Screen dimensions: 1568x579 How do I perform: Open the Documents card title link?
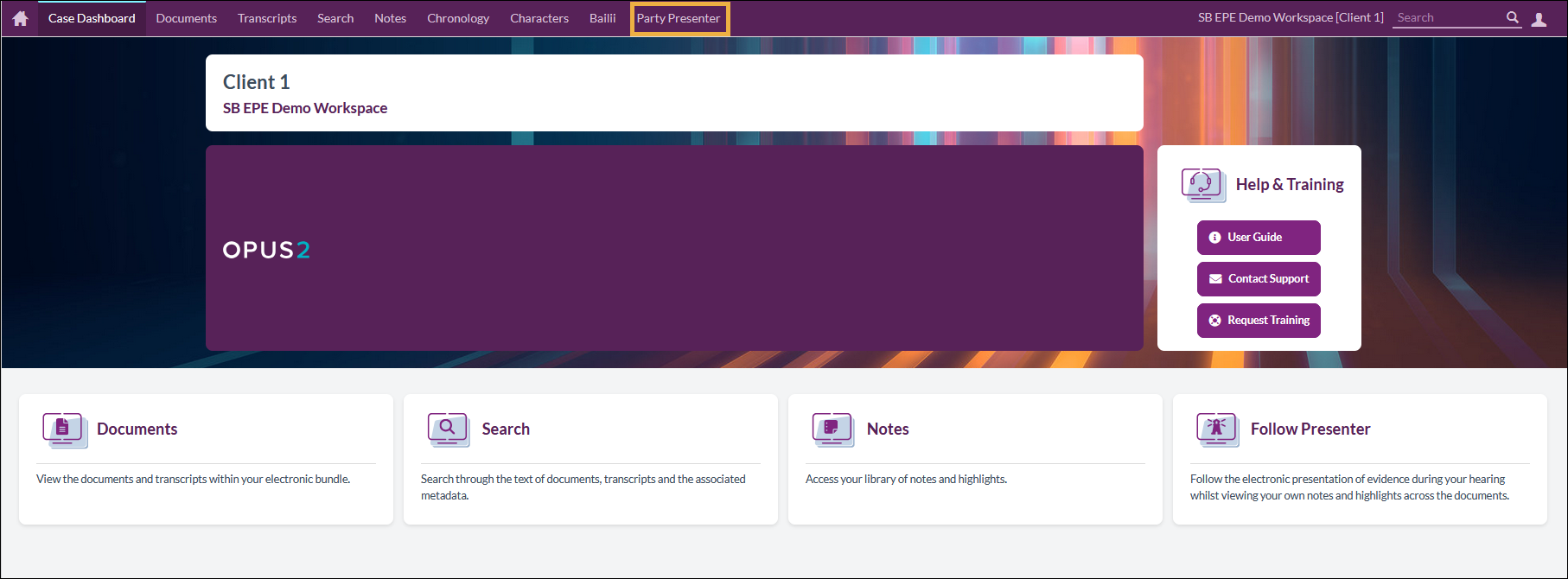pyautogui.click(x=137, y=429)
